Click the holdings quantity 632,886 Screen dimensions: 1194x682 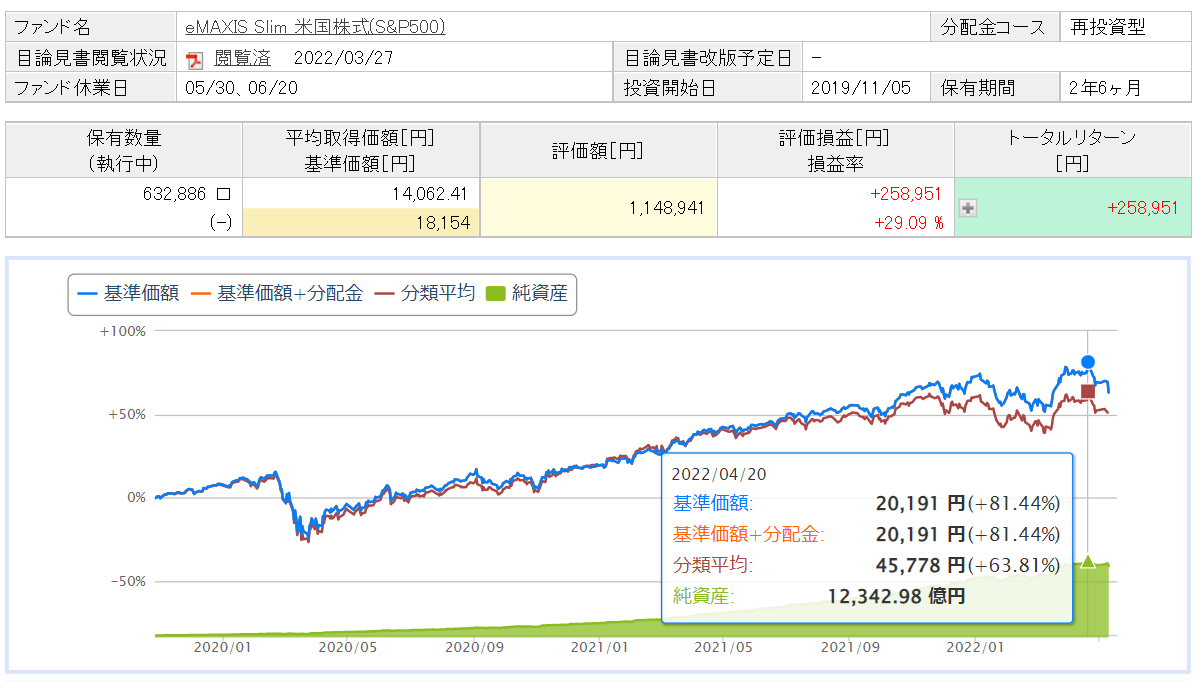pyautogui.click(x=174, y=194)
